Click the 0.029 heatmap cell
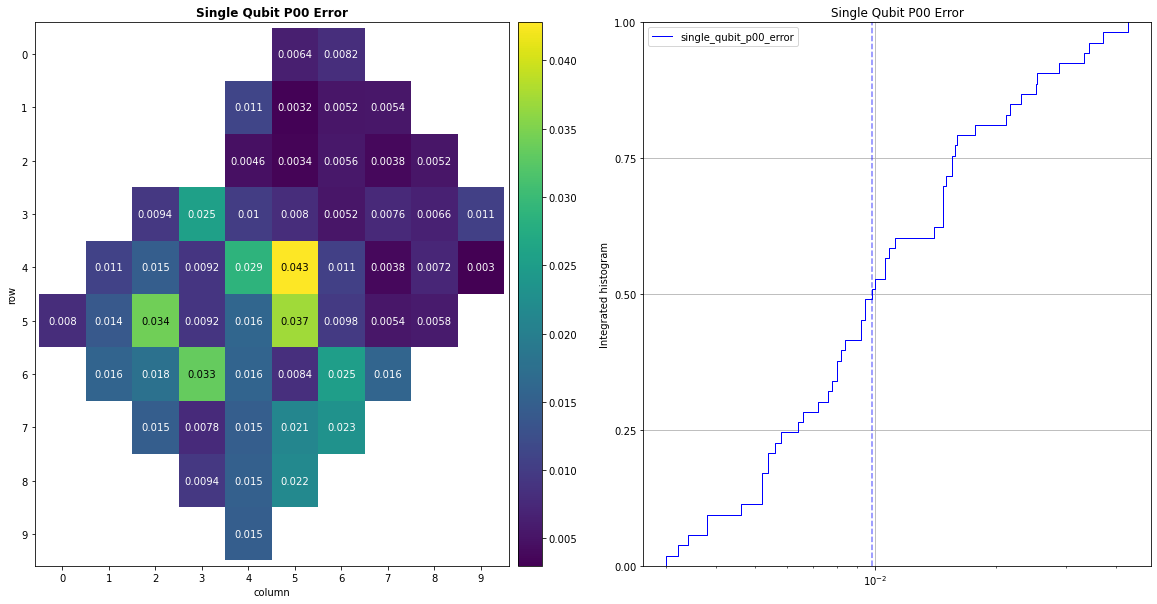Image resolution: width=1157 pixels, height=604 pixels. click(248, 268)
